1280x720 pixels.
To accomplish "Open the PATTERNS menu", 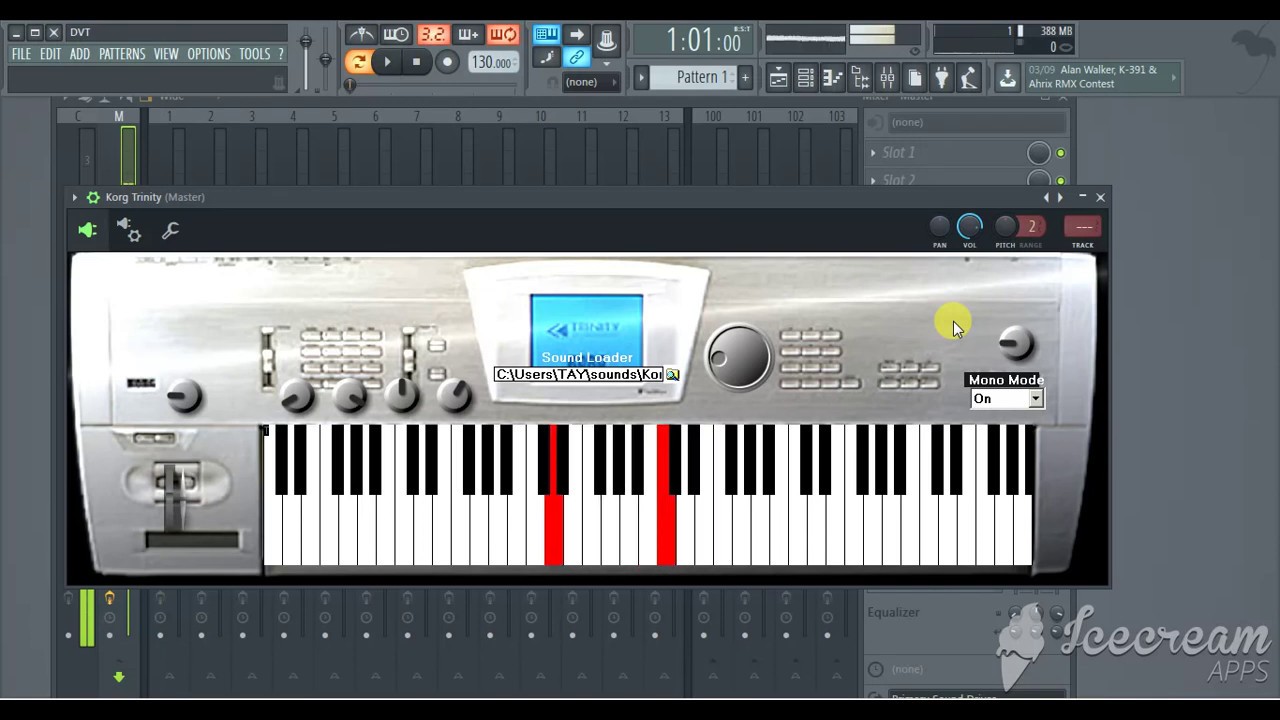I will (122, 54).
